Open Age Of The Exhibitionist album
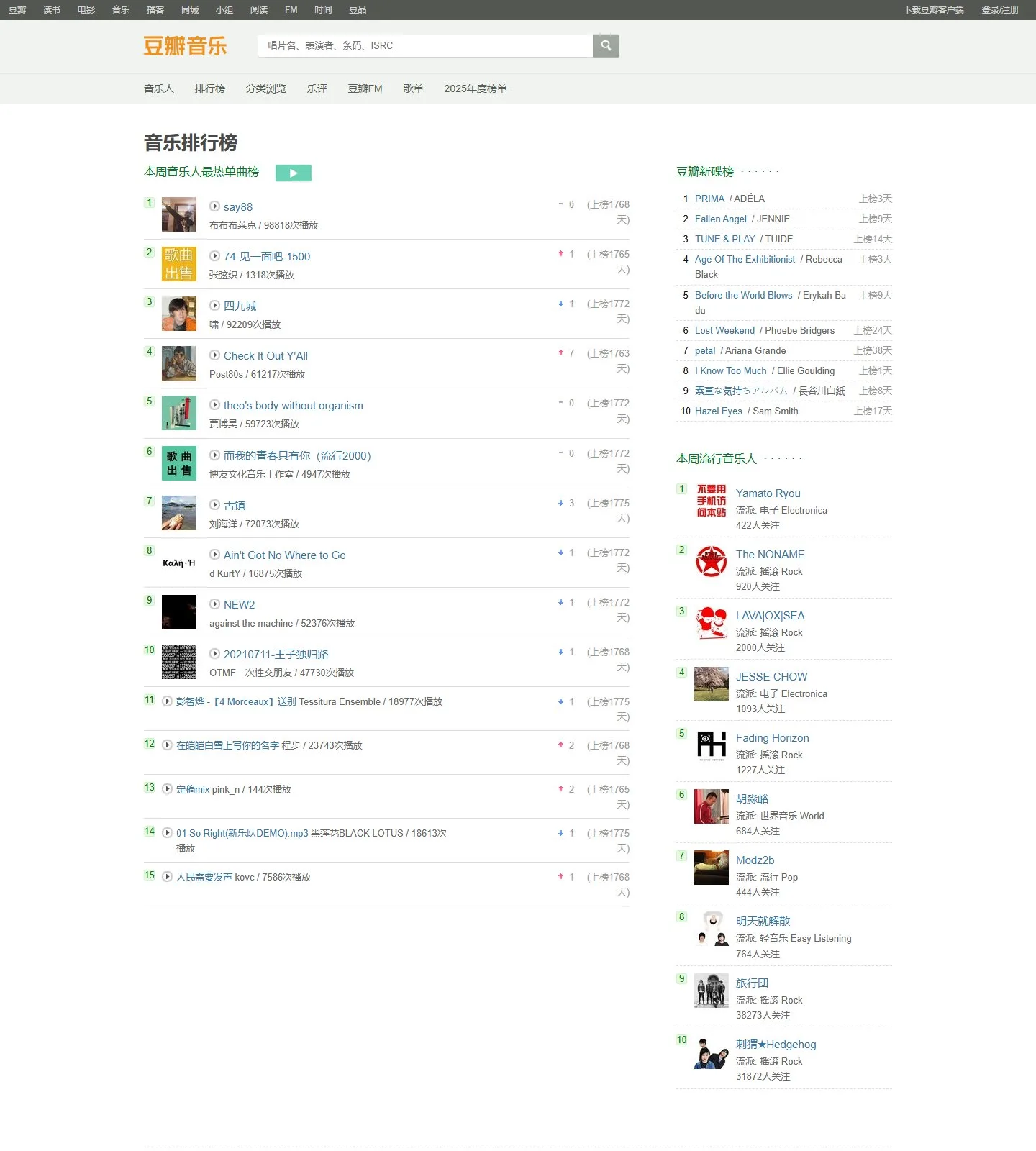 tap(745, 259)
